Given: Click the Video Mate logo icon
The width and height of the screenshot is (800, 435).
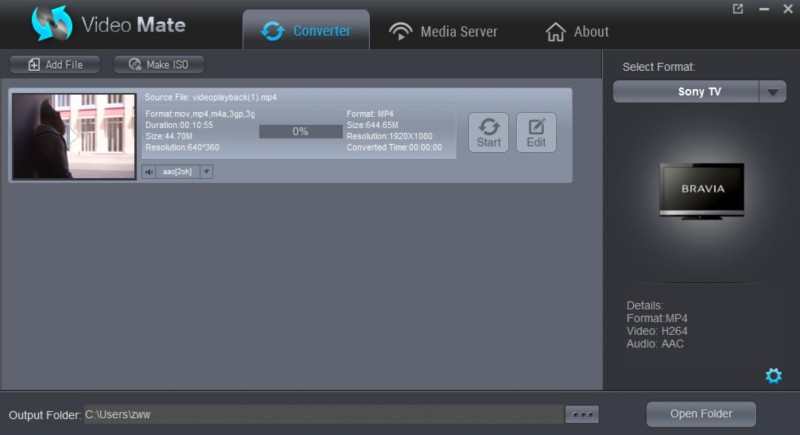Looking at the screenshot, I should pyautogui.click(x=52, y=24).
